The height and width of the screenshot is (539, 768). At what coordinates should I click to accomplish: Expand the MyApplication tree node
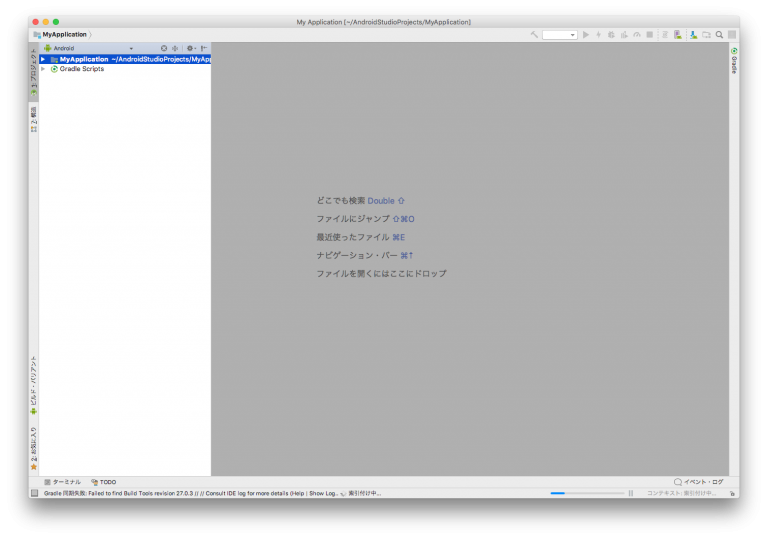(43, 59)
